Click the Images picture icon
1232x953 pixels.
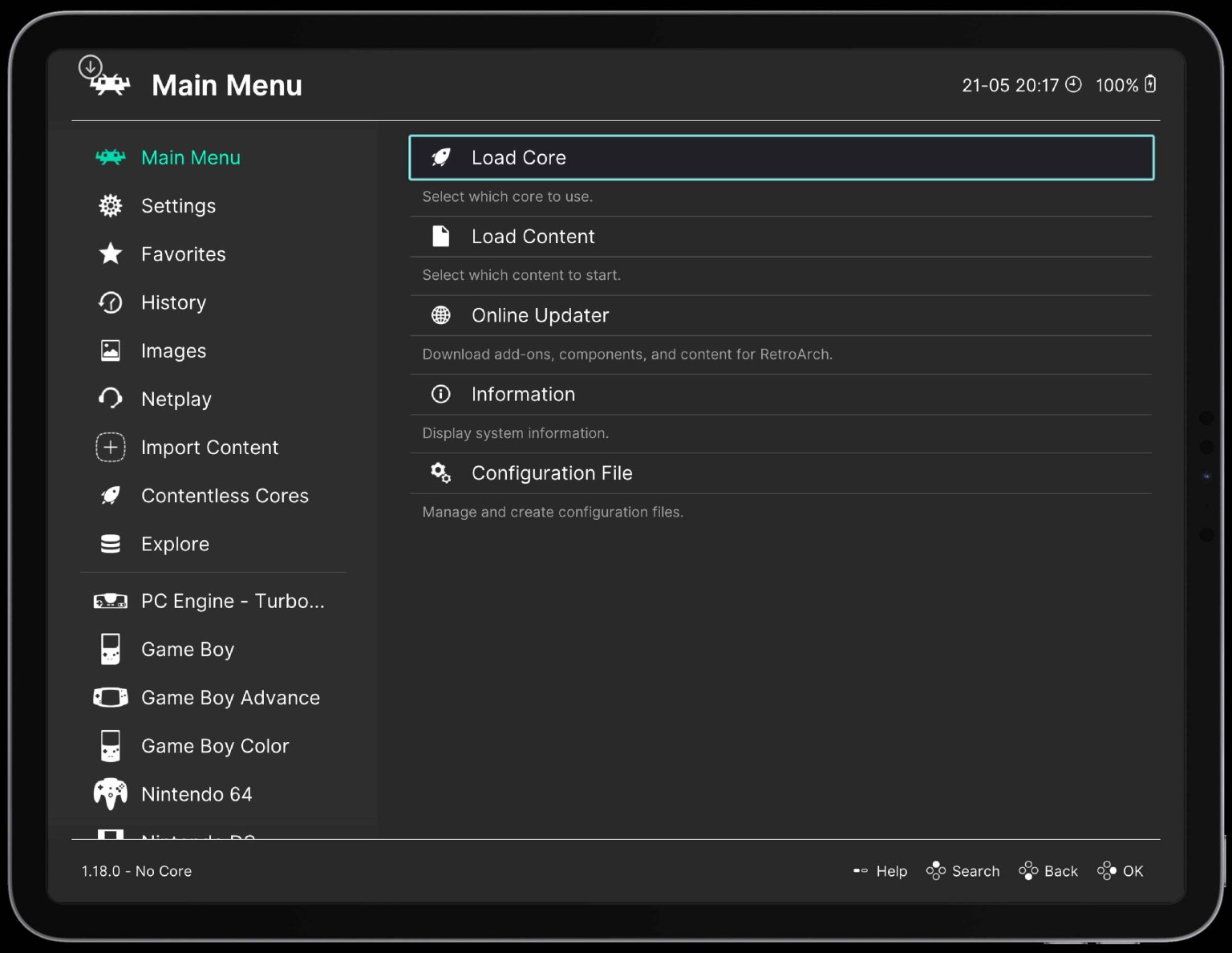click(x=110, y=351)
